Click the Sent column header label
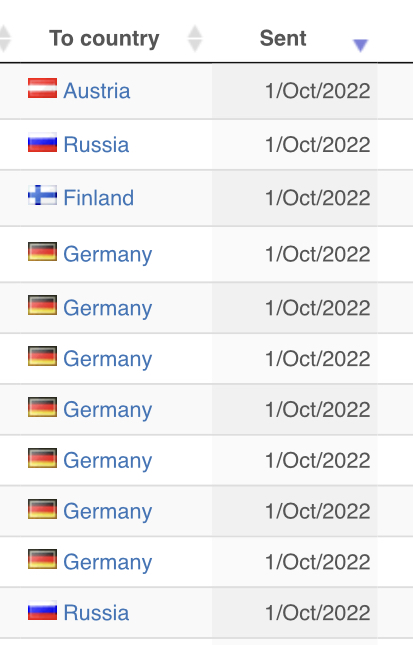This screenshot has height=645, width=413. pyautogui.click(x=283, y=38)
